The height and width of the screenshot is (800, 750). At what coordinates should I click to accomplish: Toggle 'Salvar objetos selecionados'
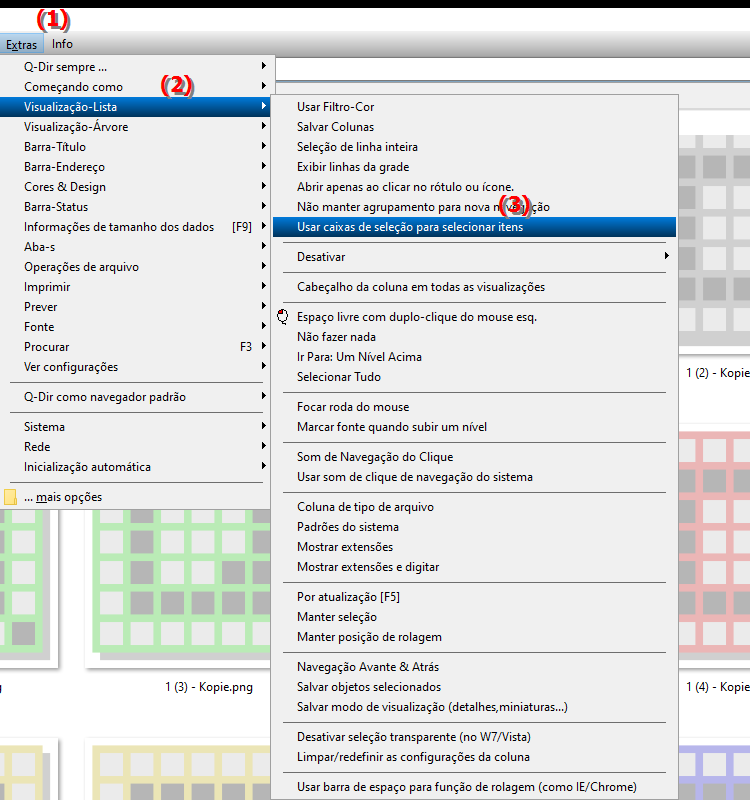click(x=474, y=687)
